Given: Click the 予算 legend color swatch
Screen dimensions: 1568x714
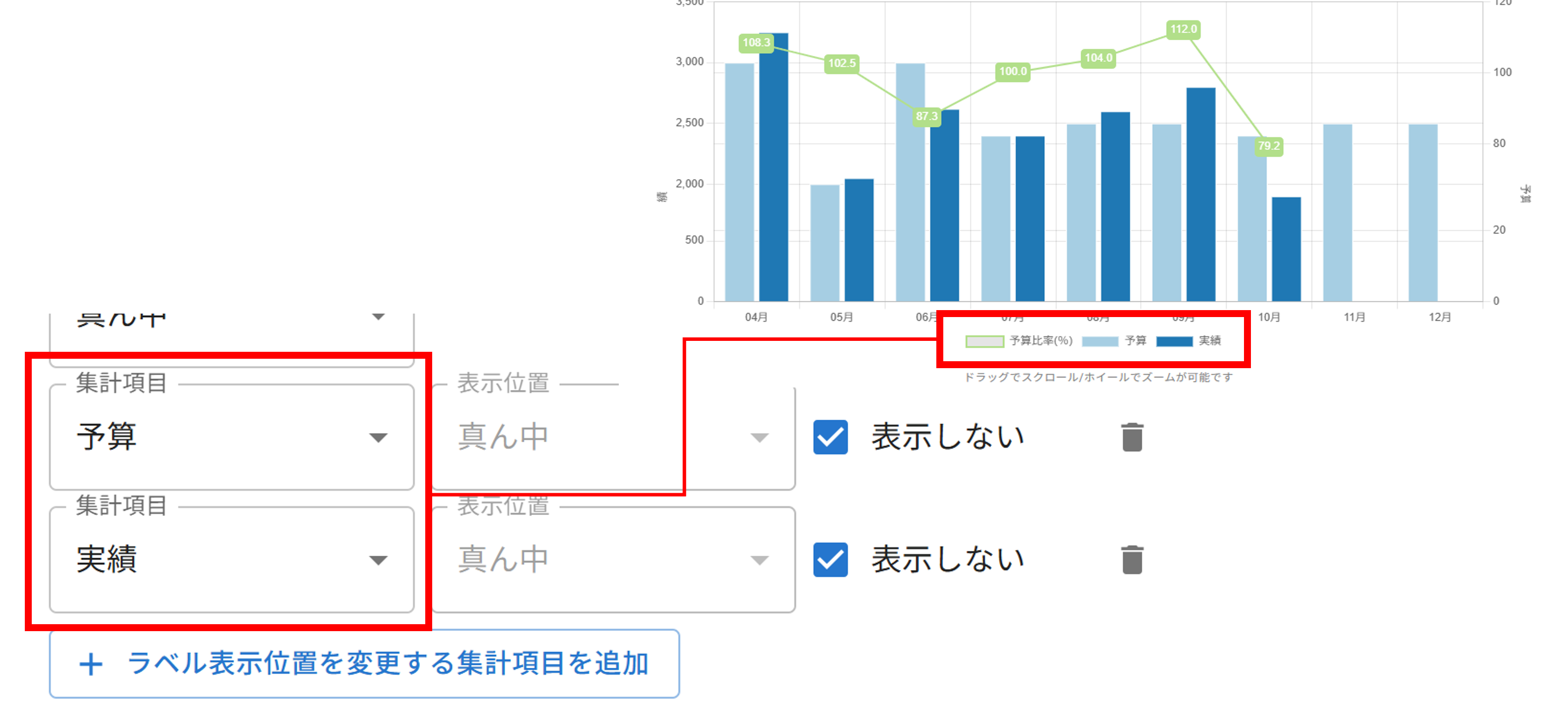Looking at the screenshot, I should coord(1101,341).
